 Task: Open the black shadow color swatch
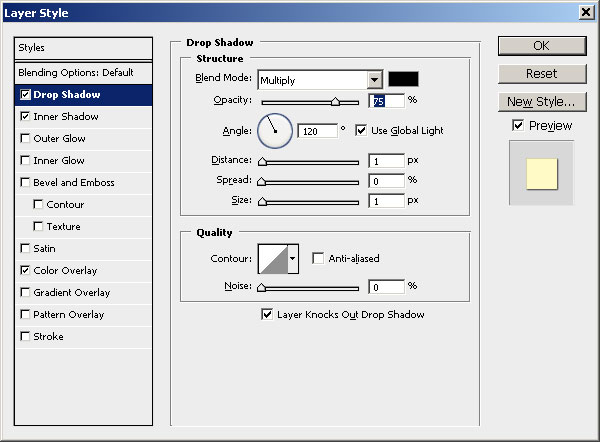(x=403, y=79)
